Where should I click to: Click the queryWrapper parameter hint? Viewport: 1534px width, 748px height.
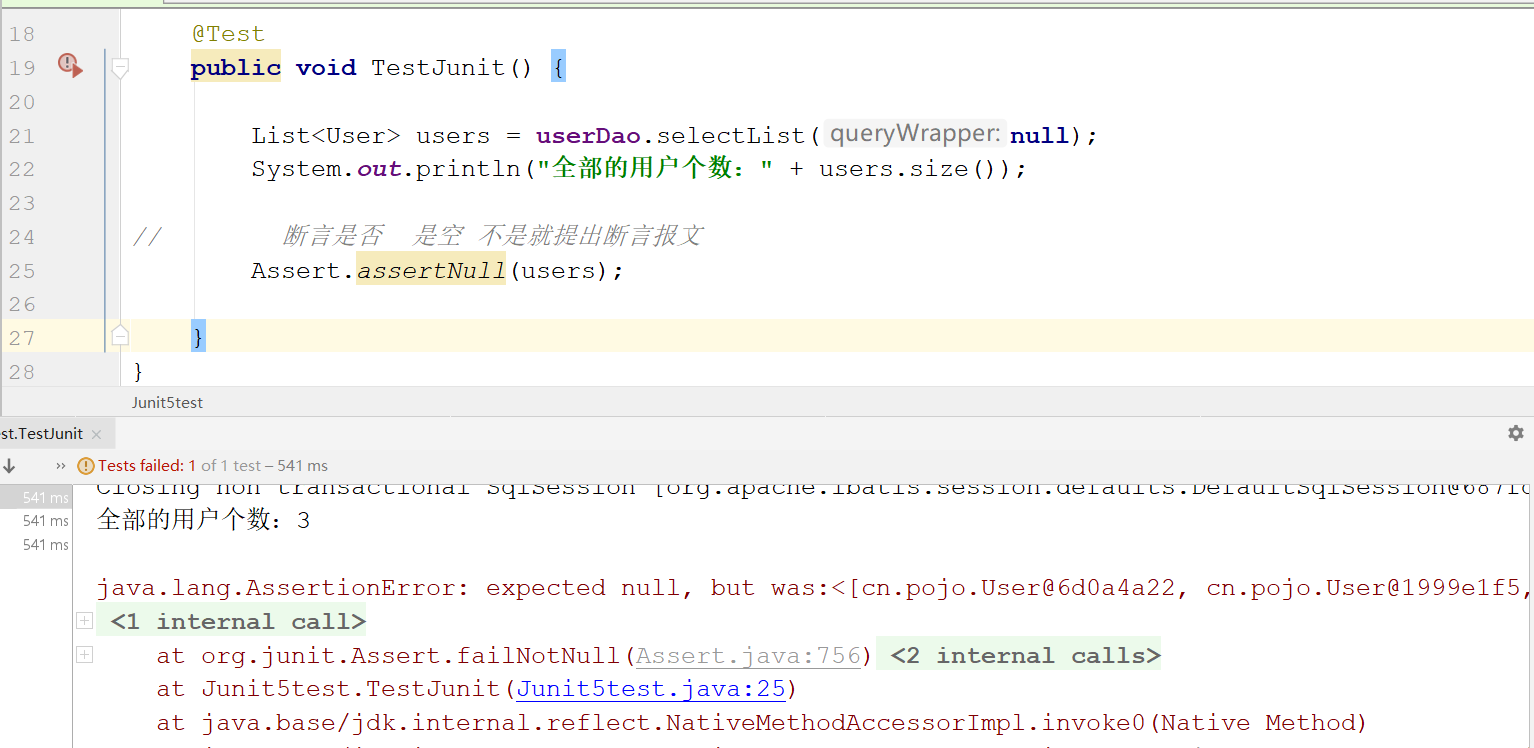click(x=915, y=134)
